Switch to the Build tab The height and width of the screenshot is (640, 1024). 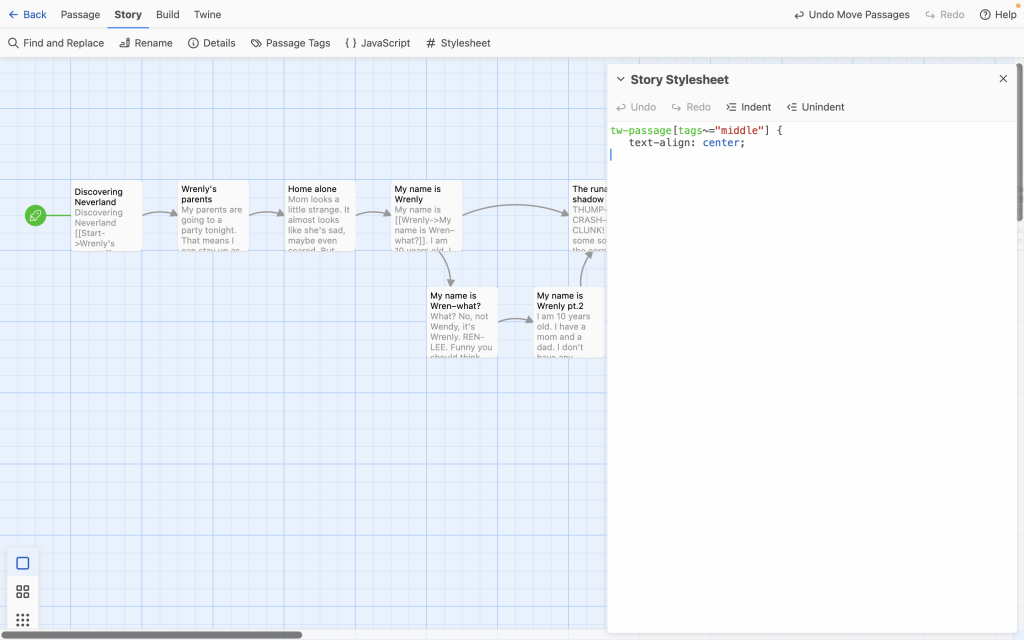tap(168, 15)
